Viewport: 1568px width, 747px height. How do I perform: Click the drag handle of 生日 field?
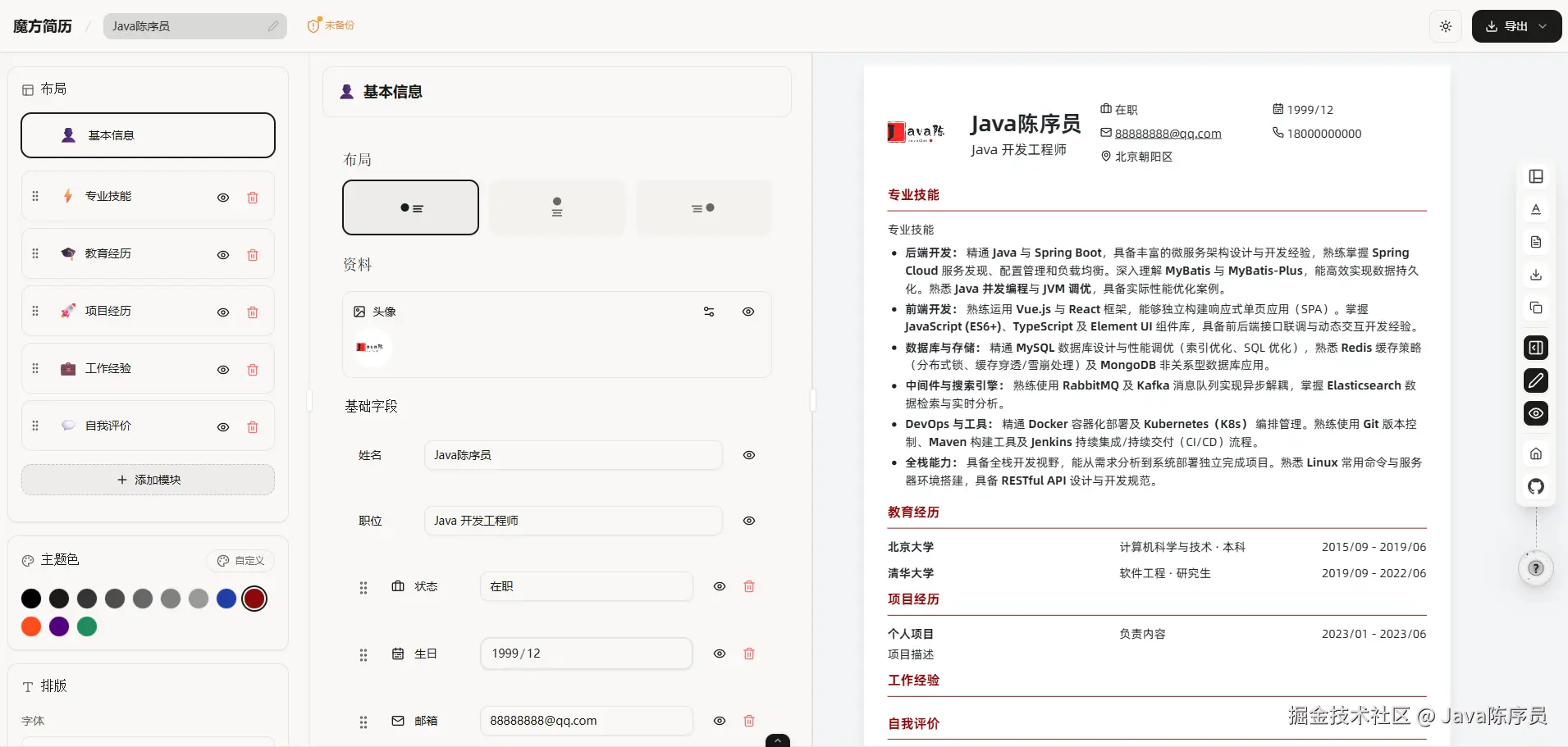pyautogui.click(x=363, y=655)
